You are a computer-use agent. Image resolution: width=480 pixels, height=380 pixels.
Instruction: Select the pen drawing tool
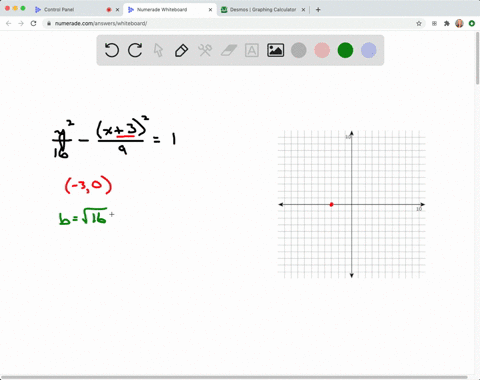(x=182, y=50)
